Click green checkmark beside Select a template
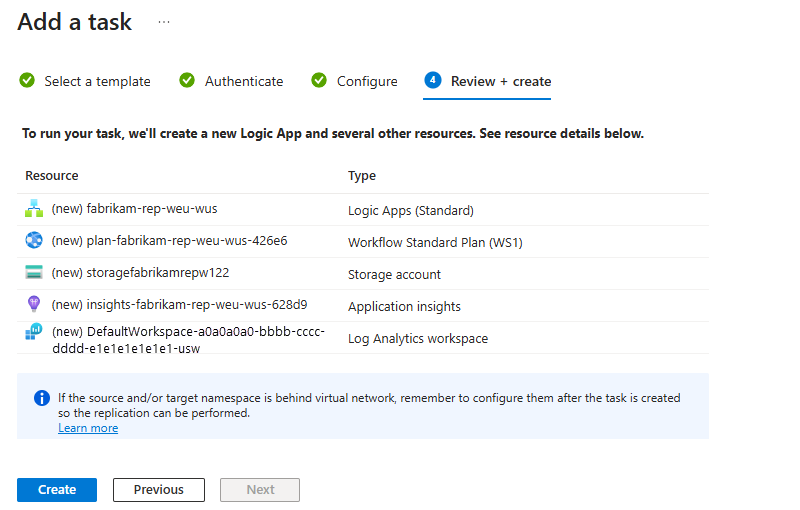The width and height of the screenshot is (800, 510). pyautogui.click(x=27, y=81)
